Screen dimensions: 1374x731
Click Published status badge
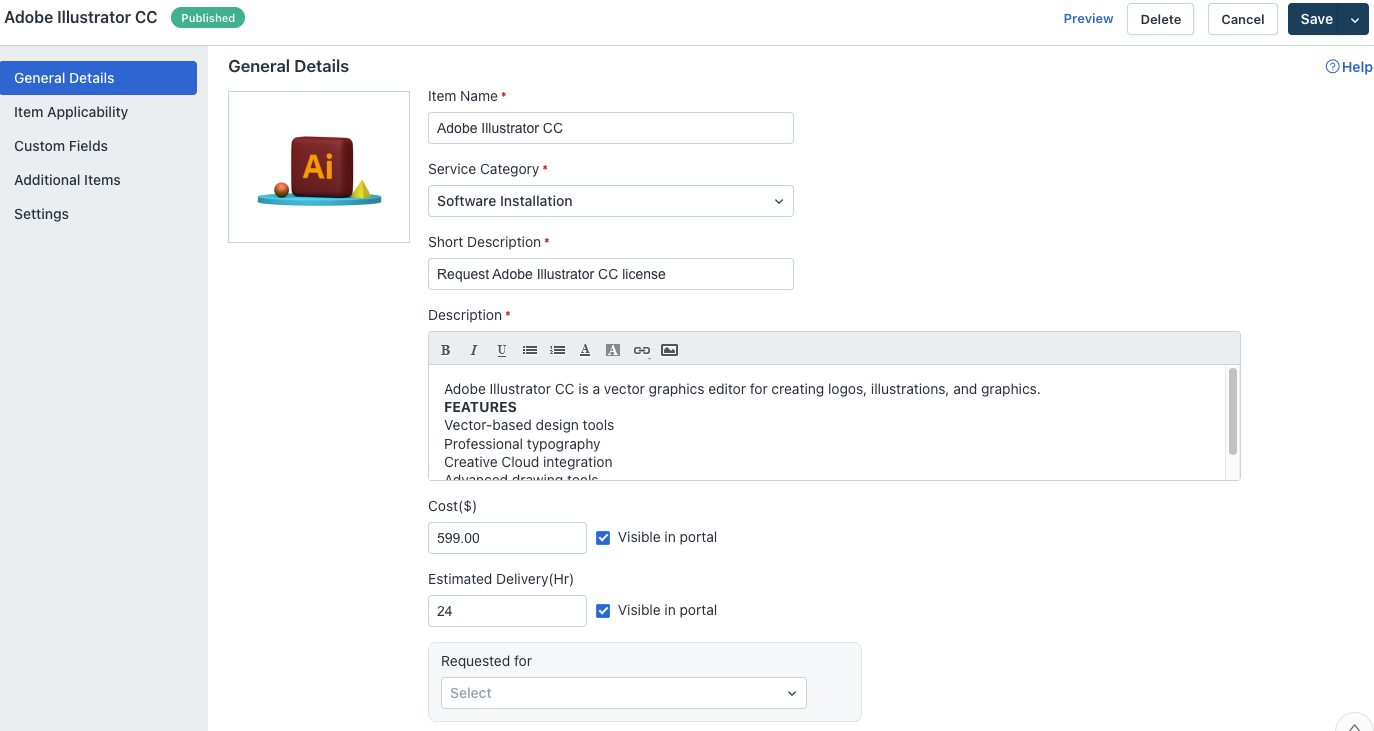208,18
